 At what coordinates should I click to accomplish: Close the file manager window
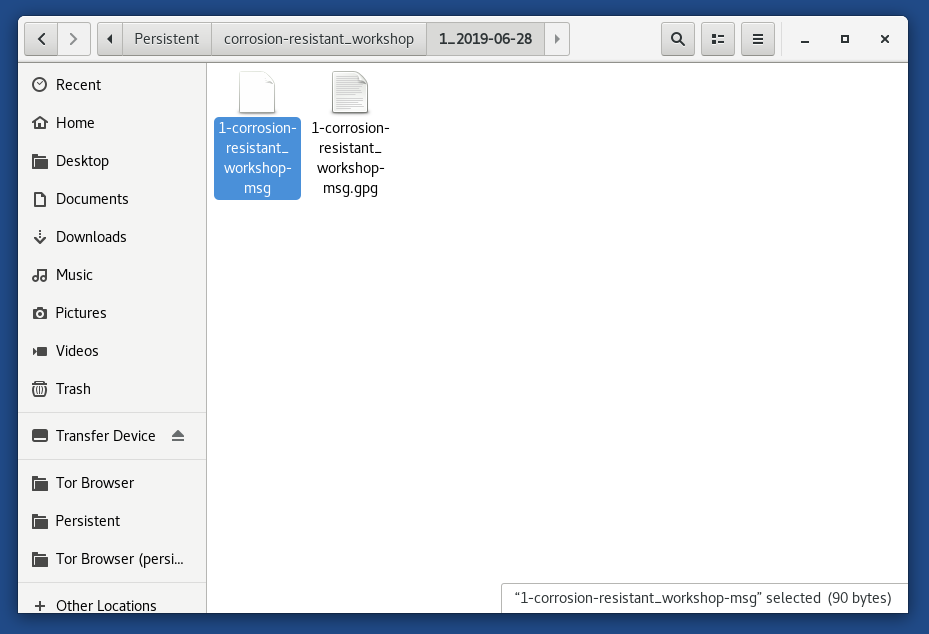coord(885,39)
